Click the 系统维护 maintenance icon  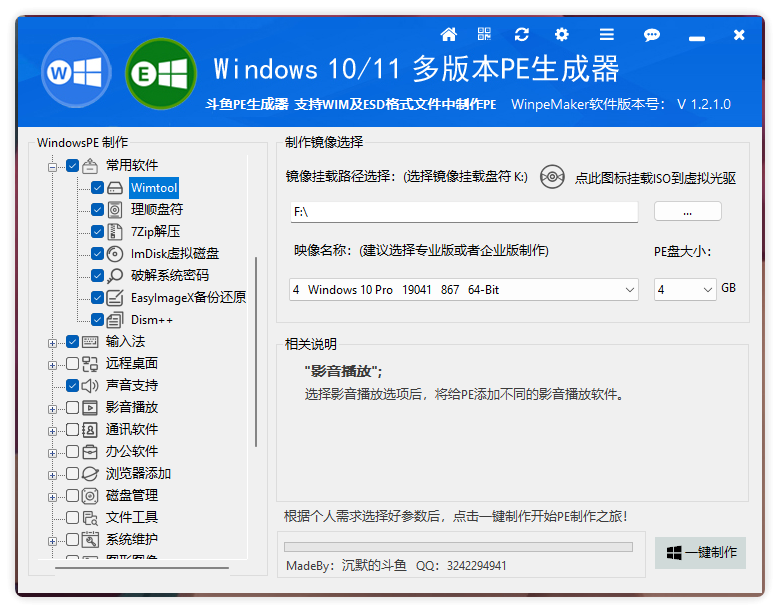pos(90,539)
